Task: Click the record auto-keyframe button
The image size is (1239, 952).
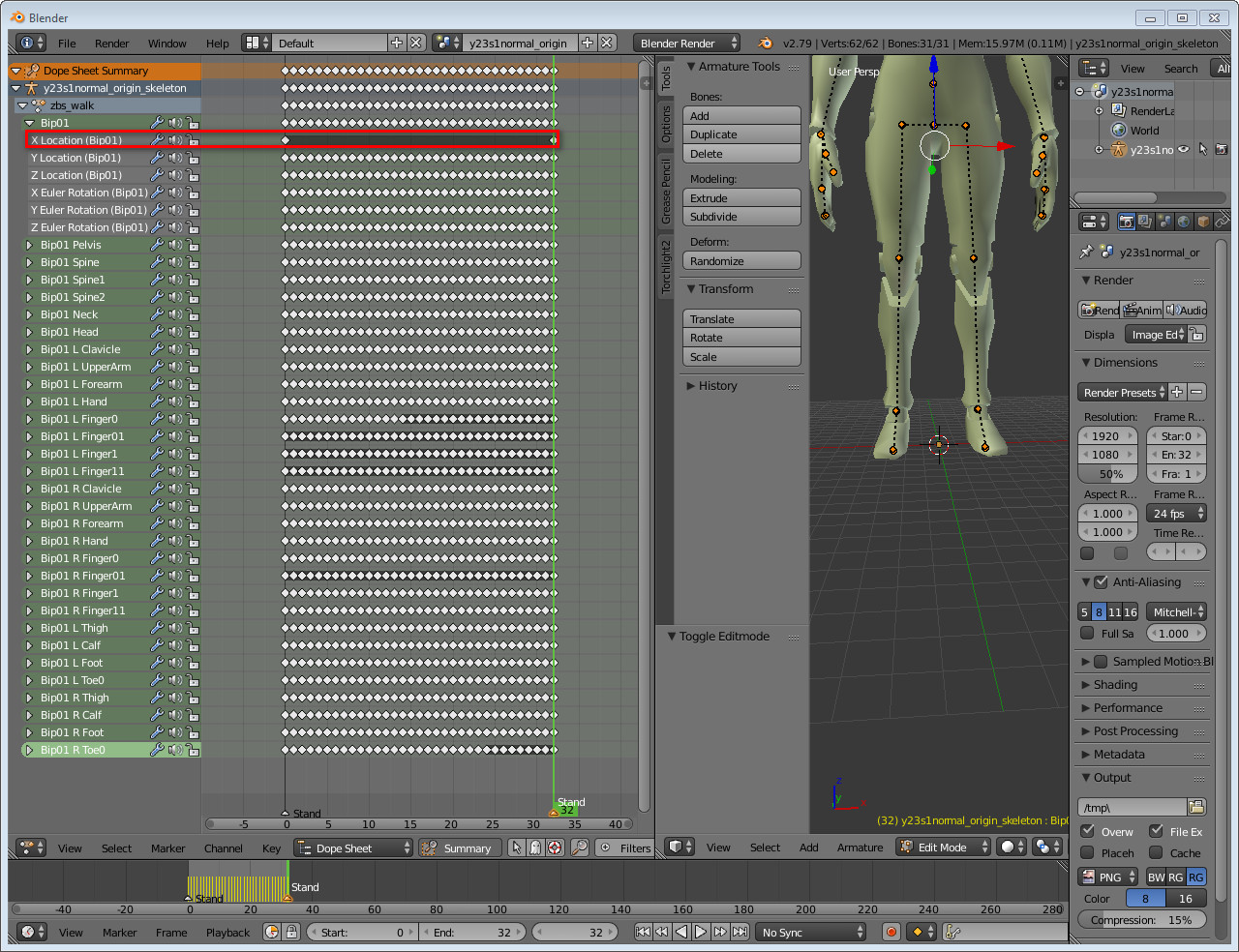Action: [x=891, y=932]
